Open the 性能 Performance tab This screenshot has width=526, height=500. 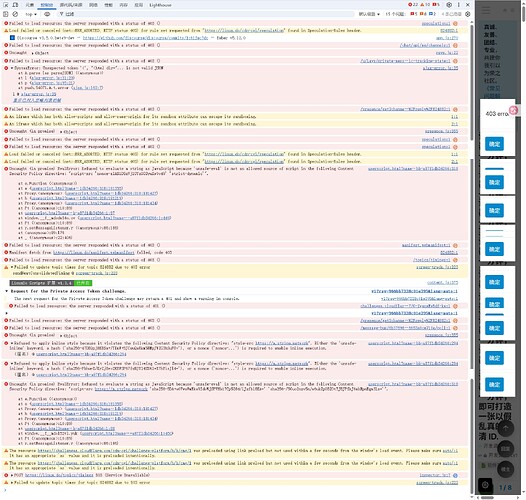coord(108,5)
